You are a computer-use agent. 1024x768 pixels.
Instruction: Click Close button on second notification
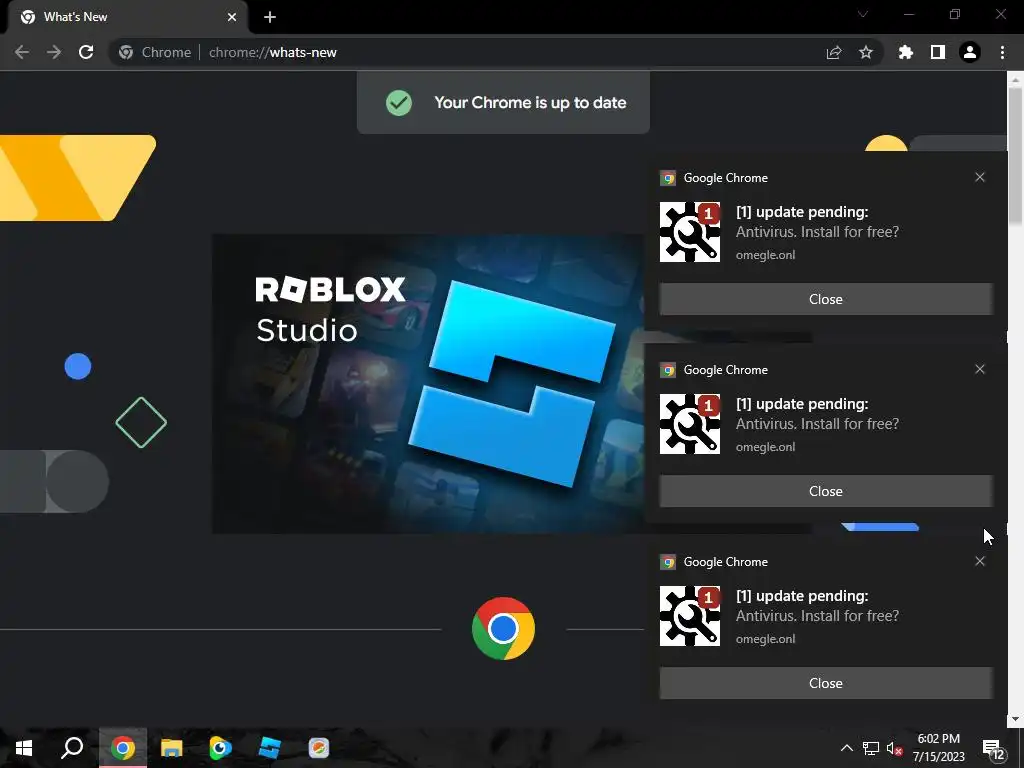tap(825, 491)
